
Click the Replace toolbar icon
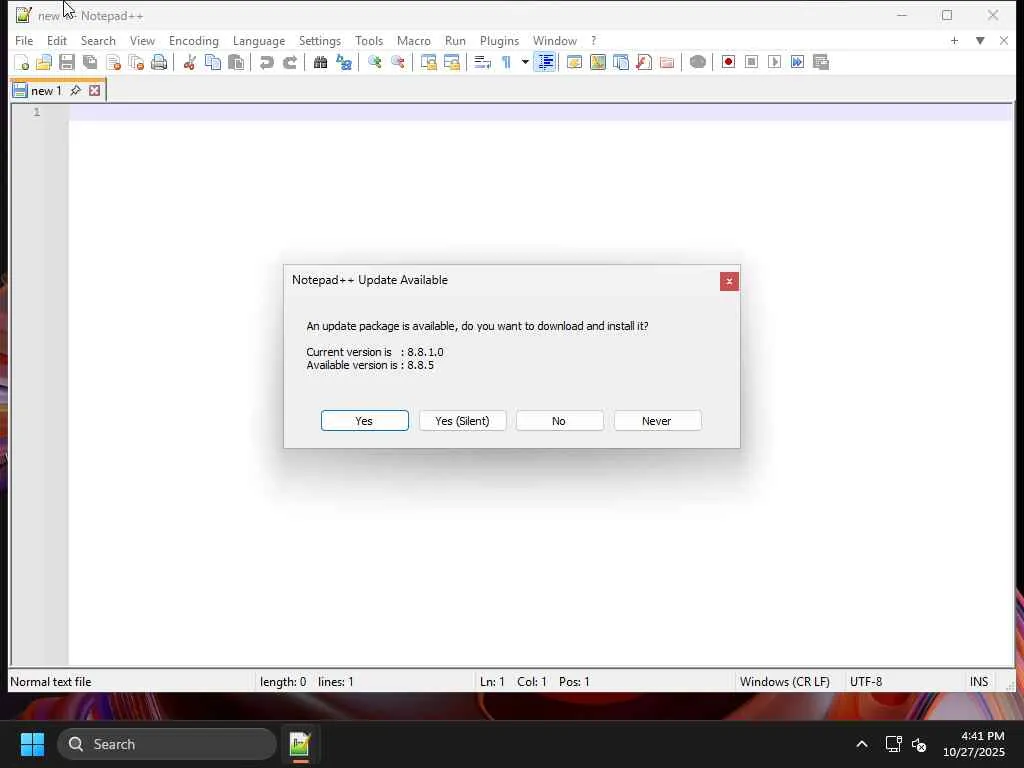[x=344, y=62]
